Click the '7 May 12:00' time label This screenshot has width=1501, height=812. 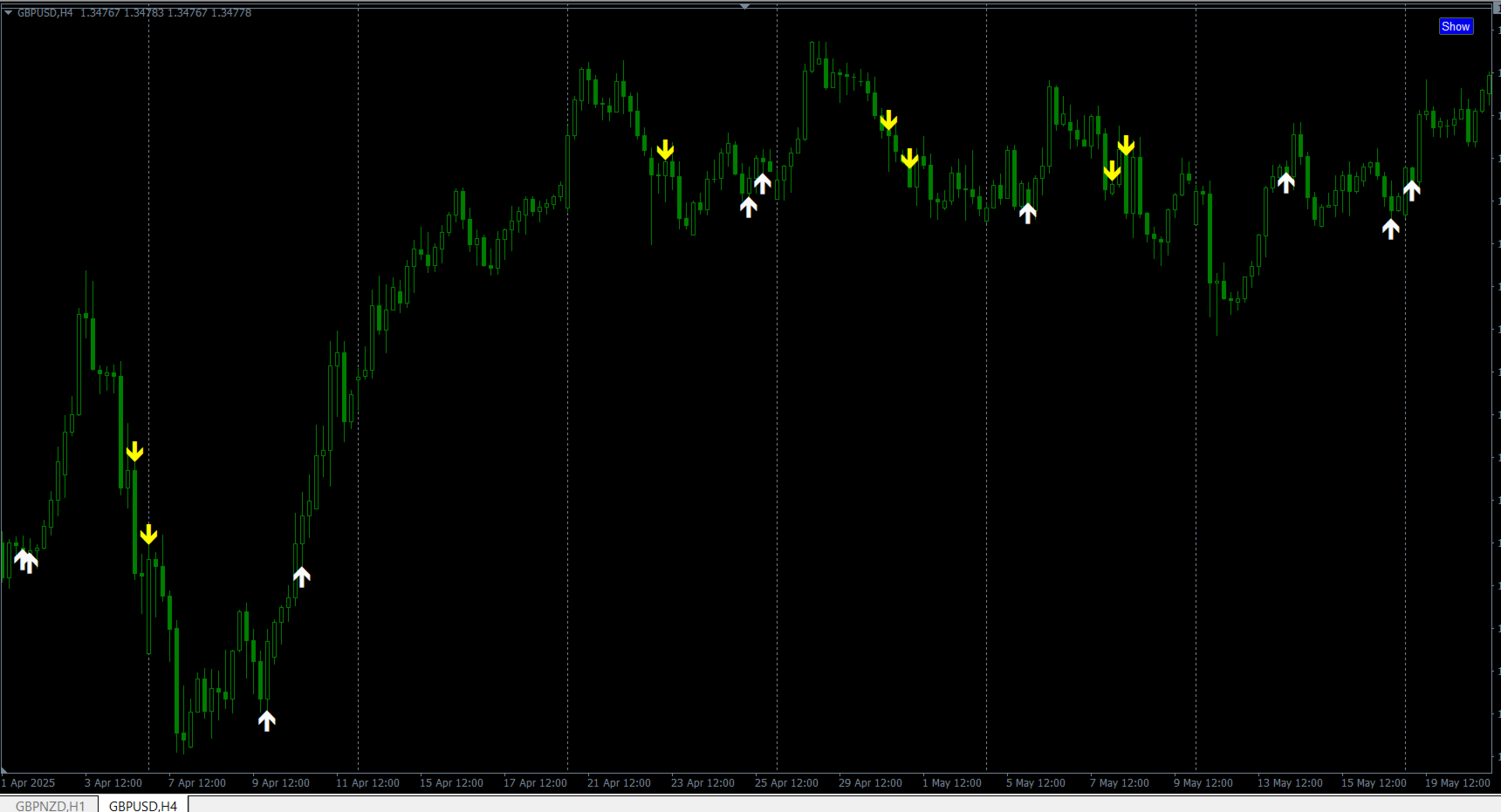[x=1120, y=783]
